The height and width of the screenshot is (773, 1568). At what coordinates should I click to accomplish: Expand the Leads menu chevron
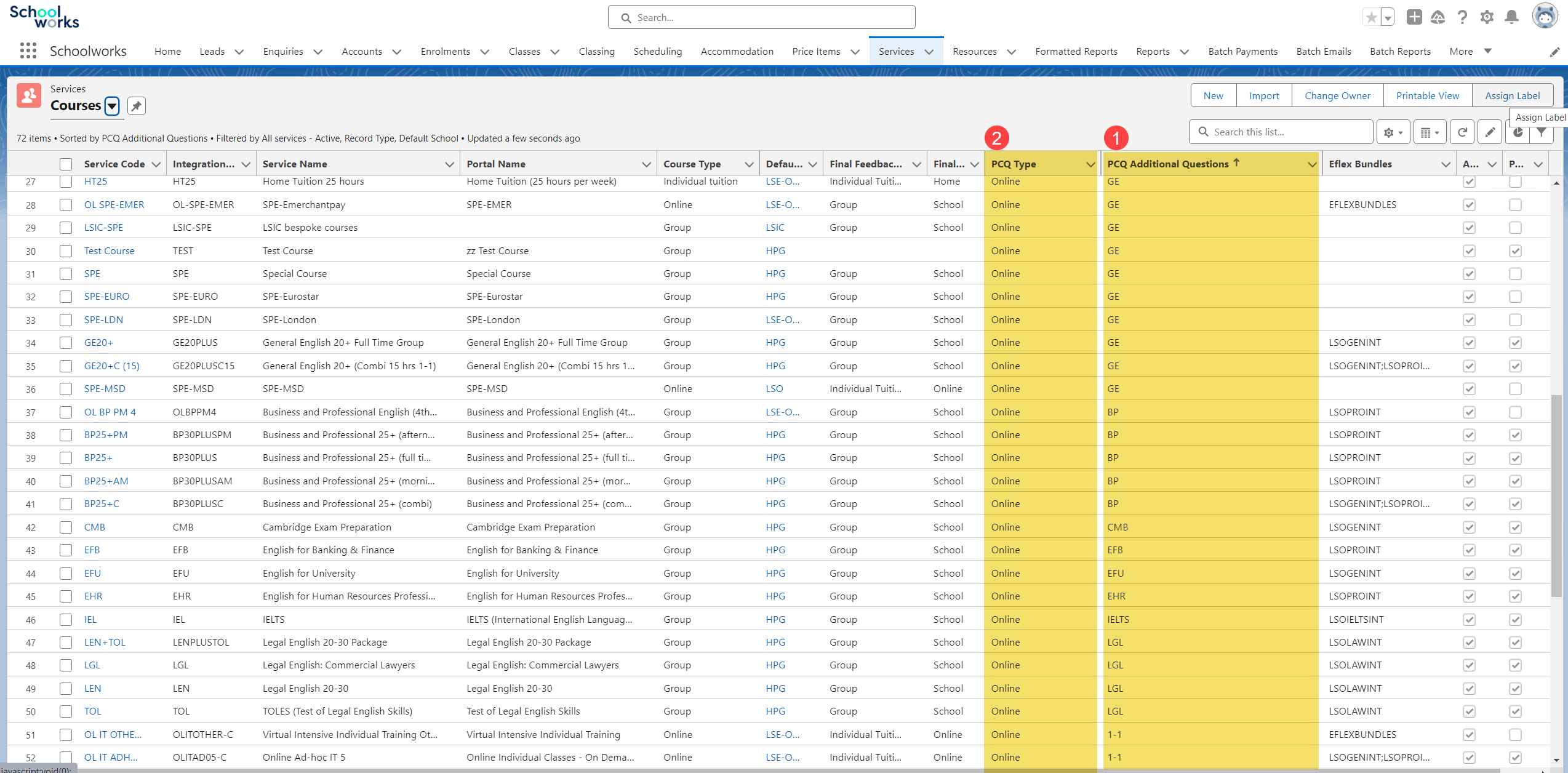[x=239, y=52]
